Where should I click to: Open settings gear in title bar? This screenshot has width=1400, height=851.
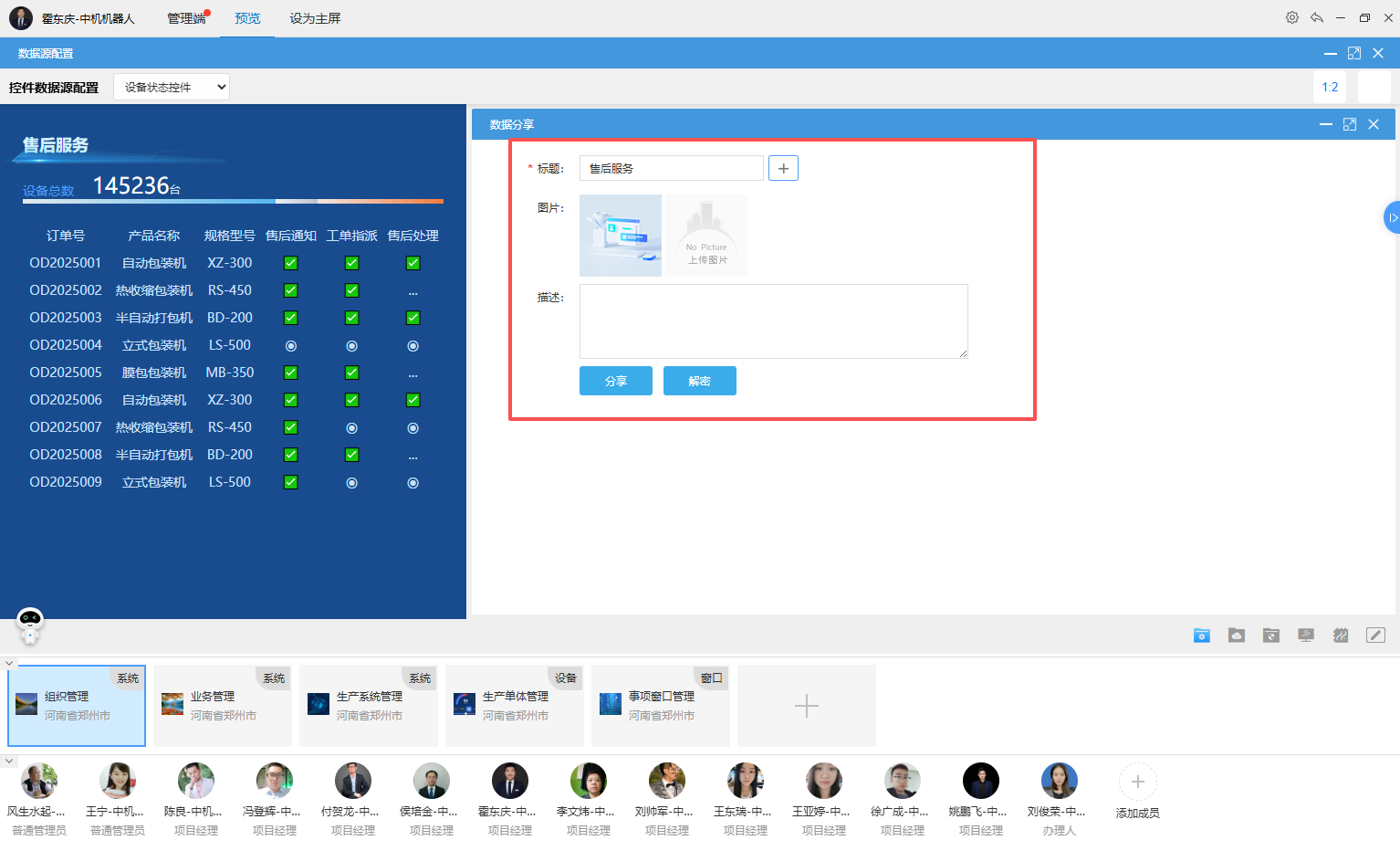(1291, 17)
